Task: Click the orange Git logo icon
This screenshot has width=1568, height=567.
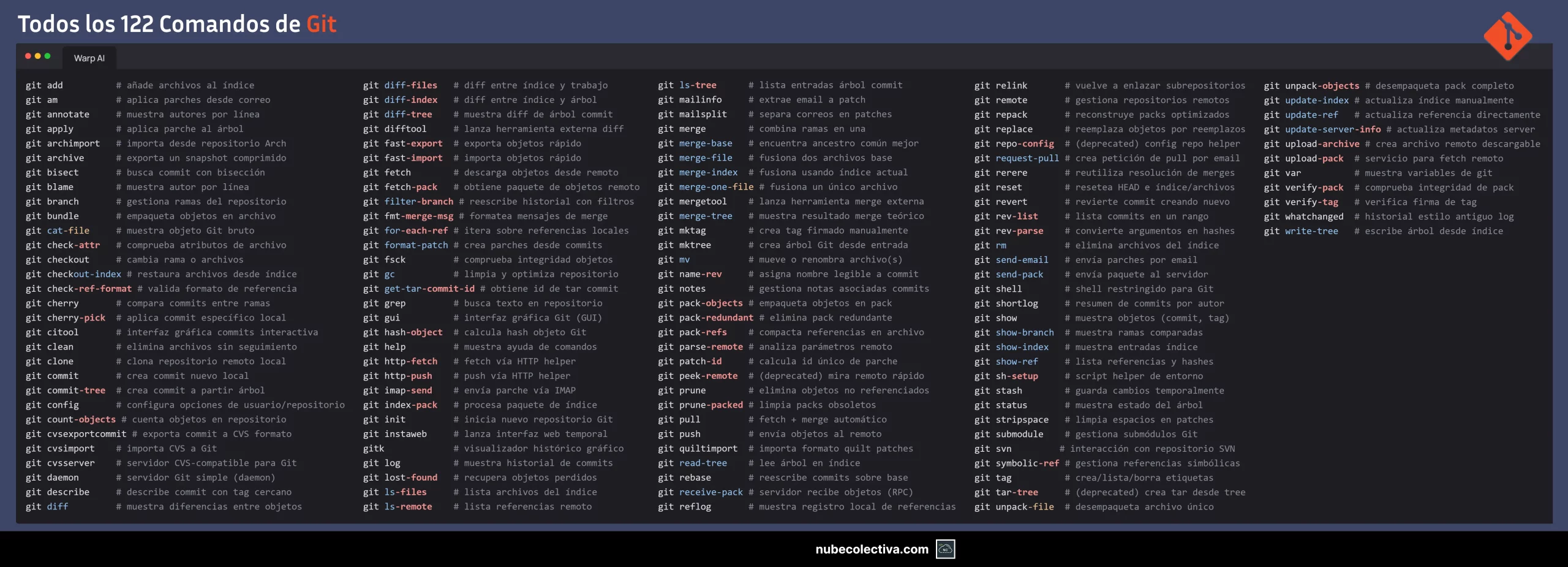Action: (1507, 36)
